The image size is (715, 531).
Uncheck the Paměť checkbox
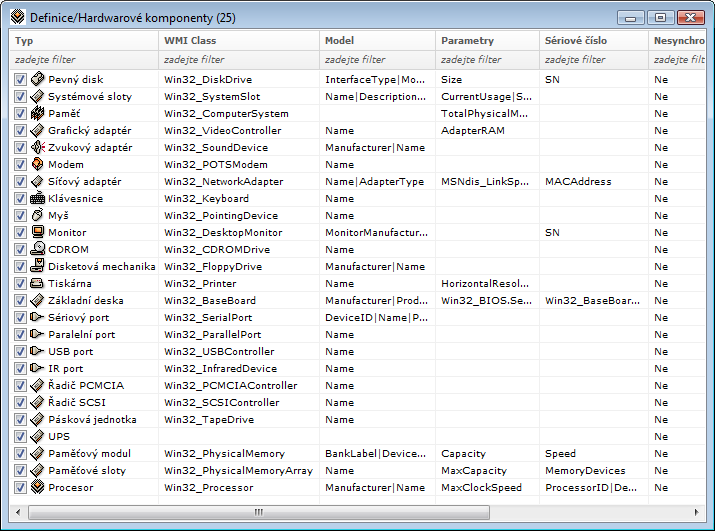20,114
